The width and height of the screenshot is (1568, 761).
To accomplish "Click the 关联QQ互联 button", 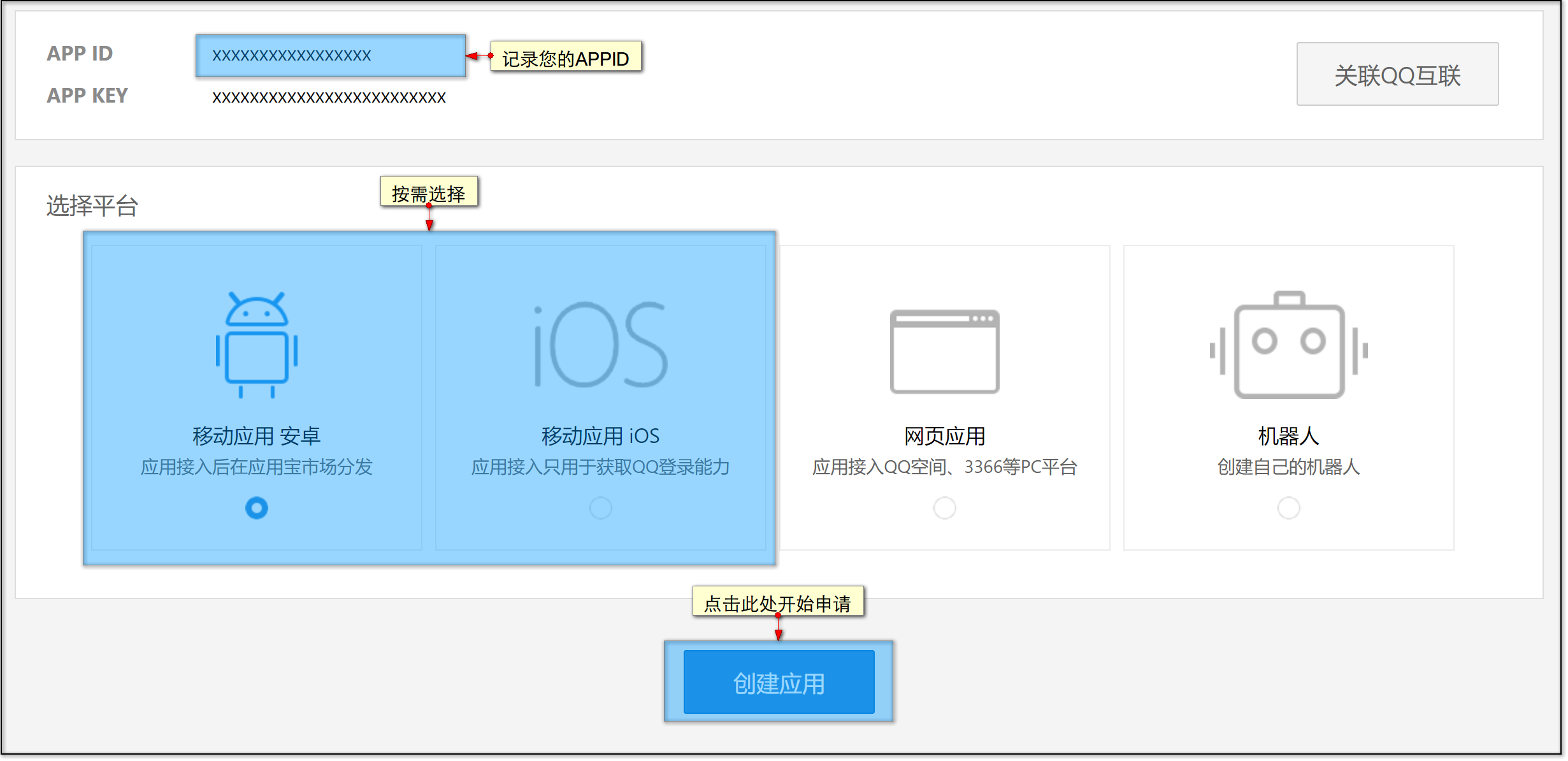I will [x=1397, y=75].
